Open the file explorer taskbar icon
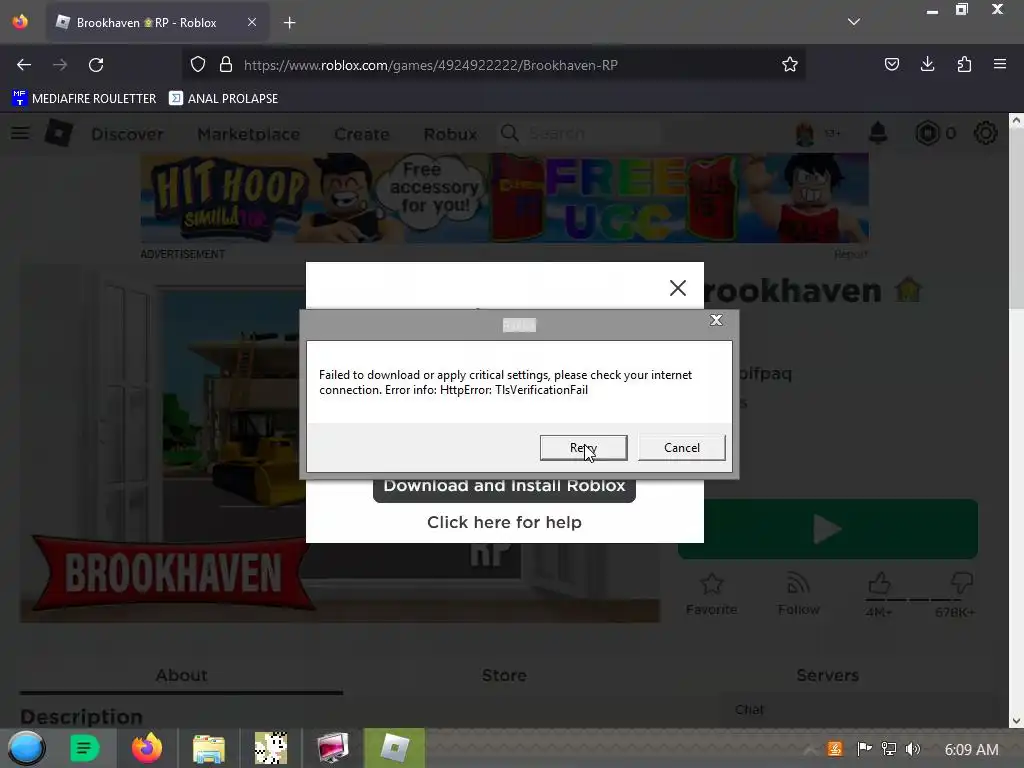1024x768 pixels. [208, 748]
